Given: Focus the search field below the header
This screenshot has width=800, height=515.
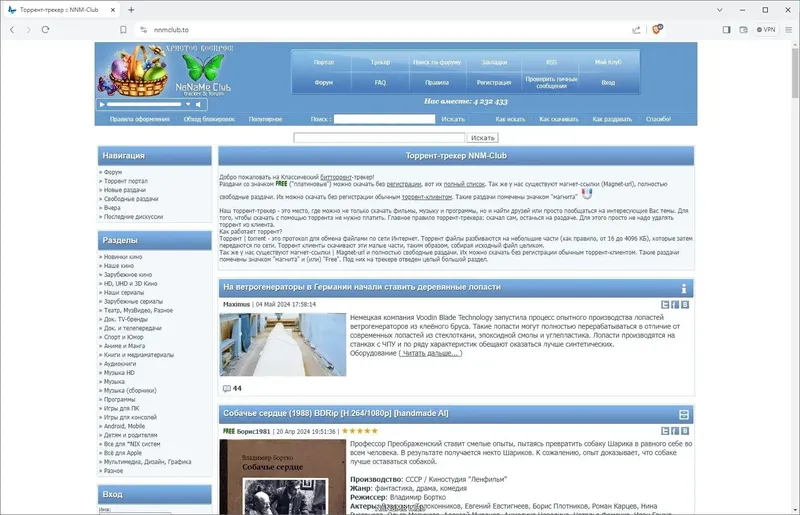Looking at the screenshot, I should pyautogui.click(x=379, y=138).
